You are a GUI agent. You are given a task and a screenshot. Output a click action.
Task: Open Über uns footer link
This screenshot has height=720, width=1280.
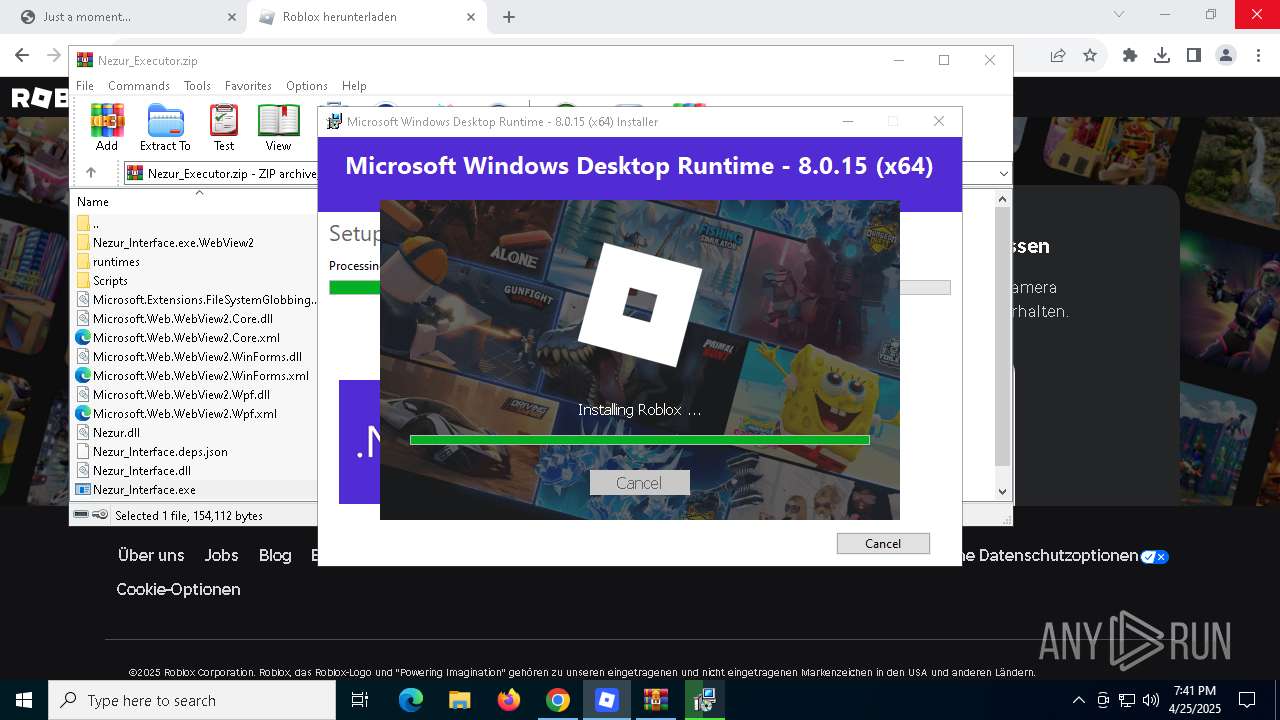[x=151, y=555]
